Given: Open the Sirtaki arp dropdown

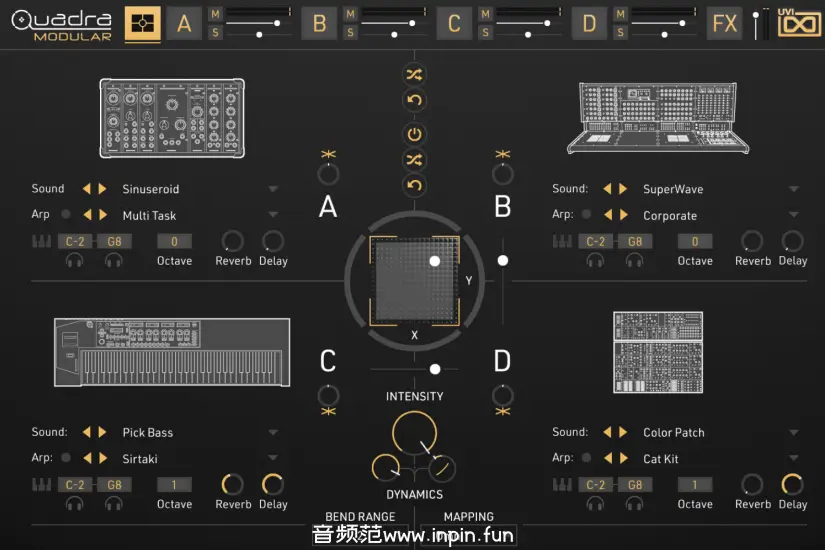Looking at the screenshot, I should point(273,457).
